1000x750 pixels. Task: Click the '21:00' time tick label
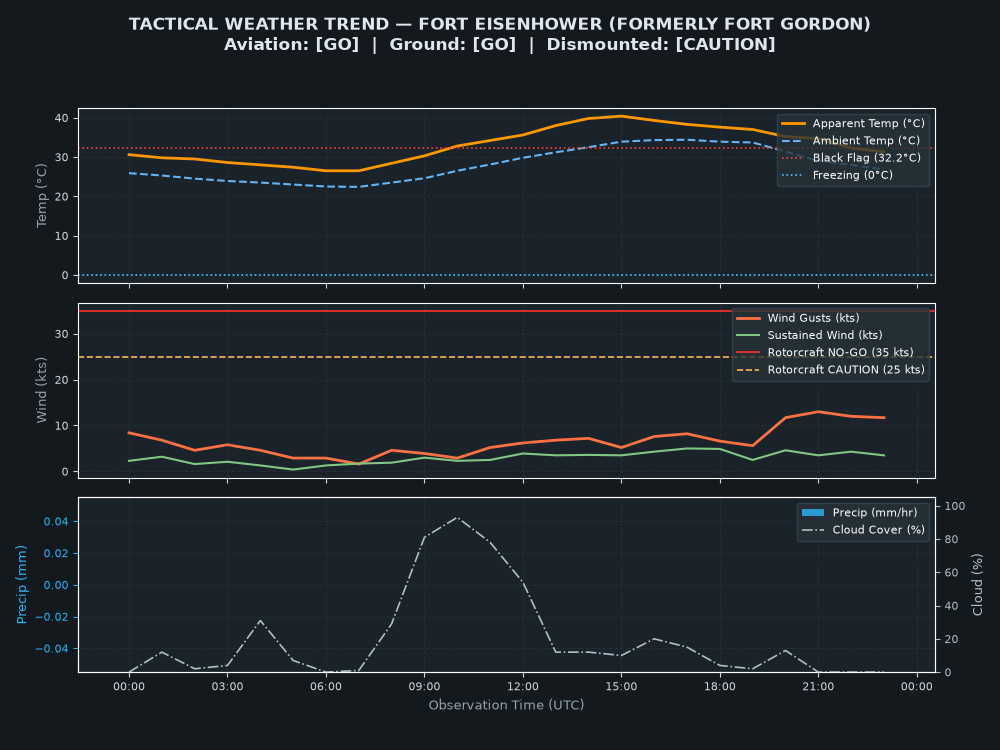(818, 686)
